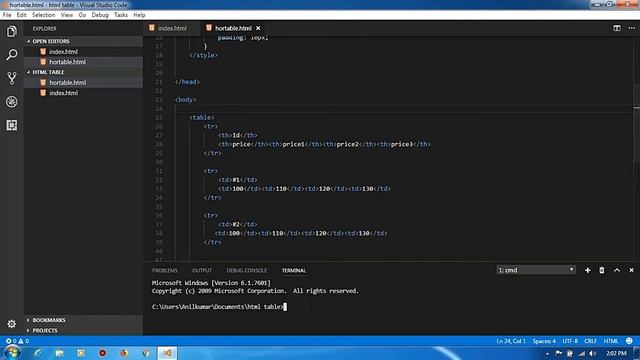Change file encoding via UTF-8
The width and height of the screenshot is (640, 360).
[570, 341]
